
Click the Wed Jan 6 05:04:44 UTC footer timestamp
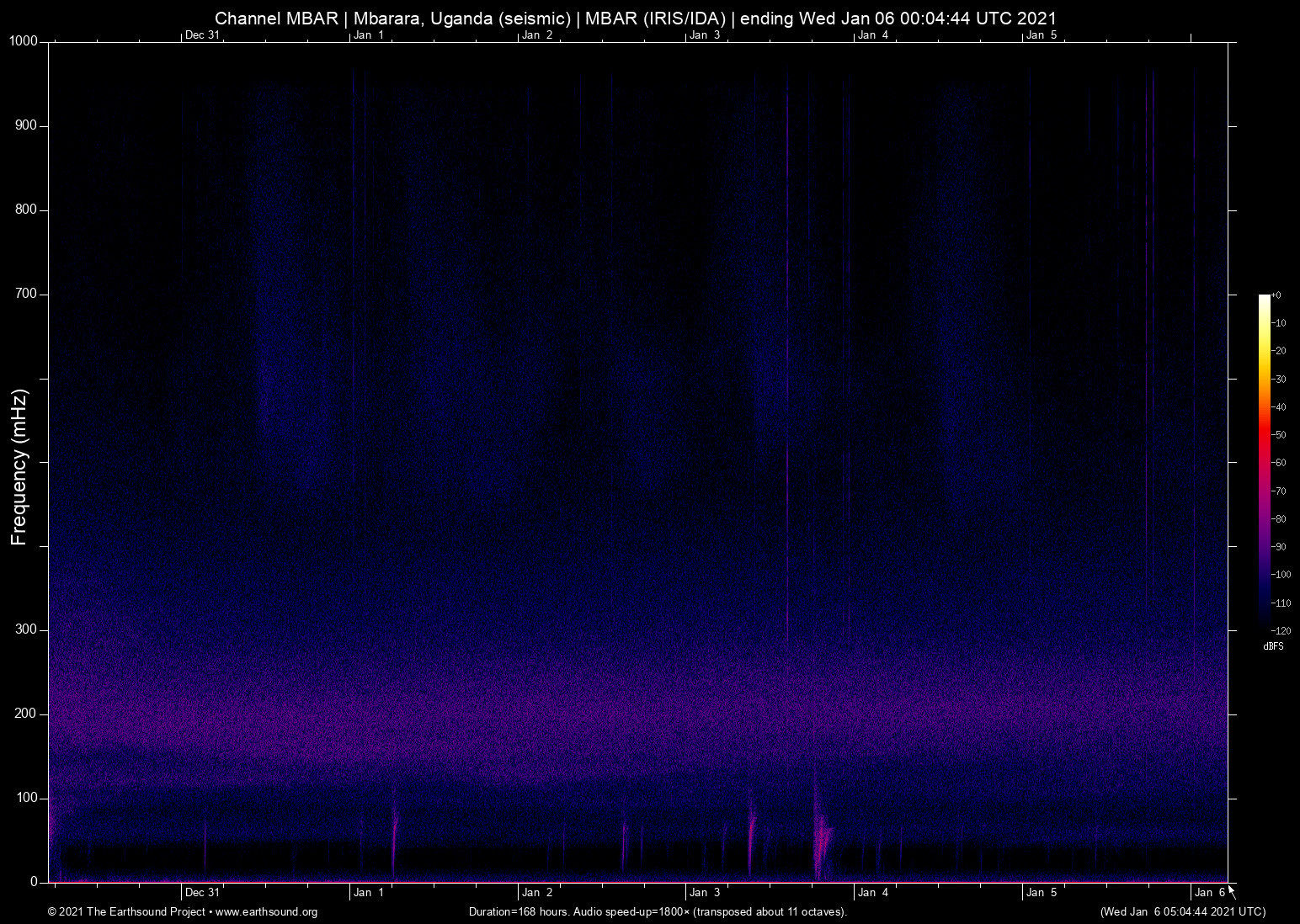(1182, 912)
